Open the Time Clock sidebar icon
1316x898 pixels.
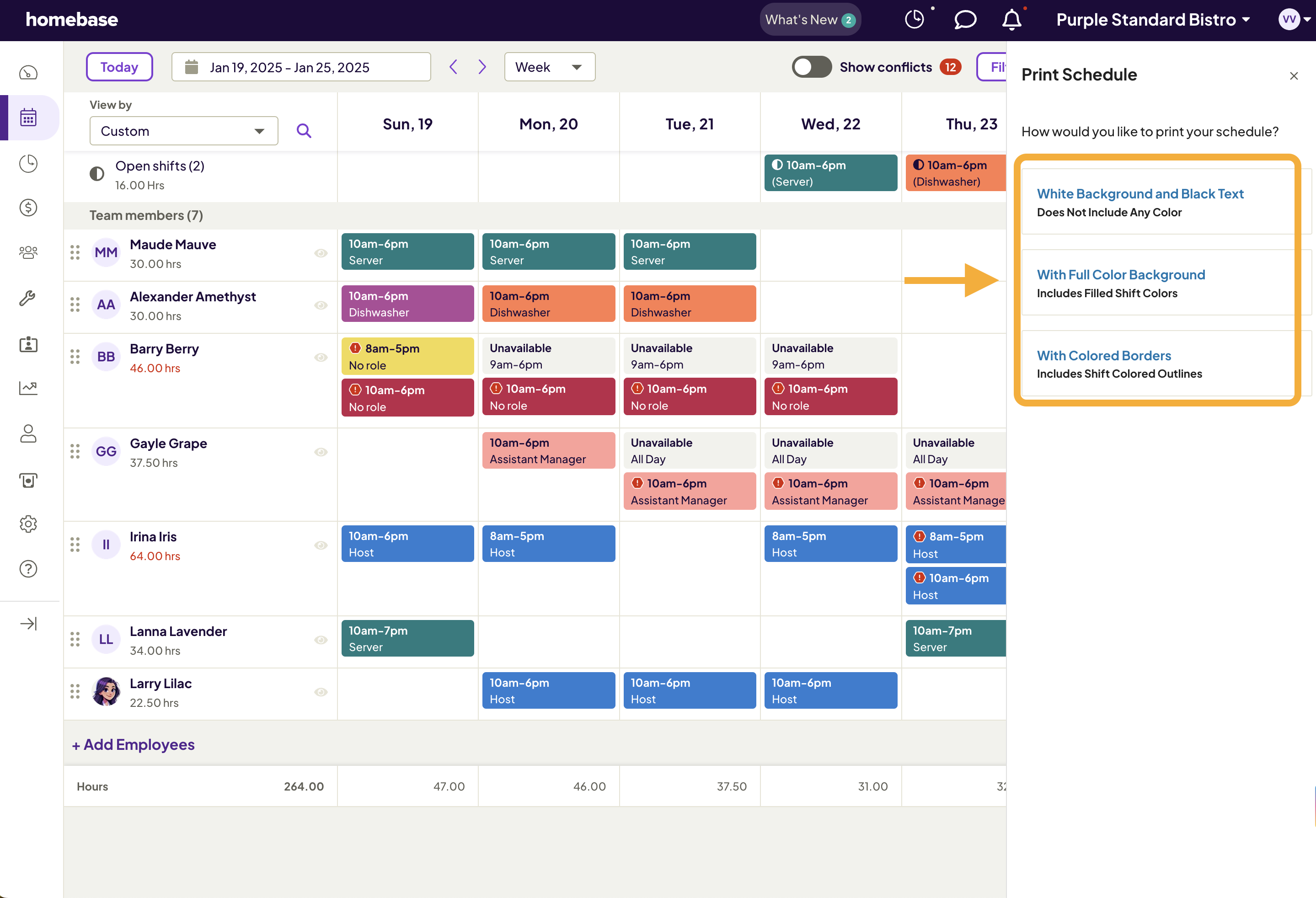coord(28,164)
